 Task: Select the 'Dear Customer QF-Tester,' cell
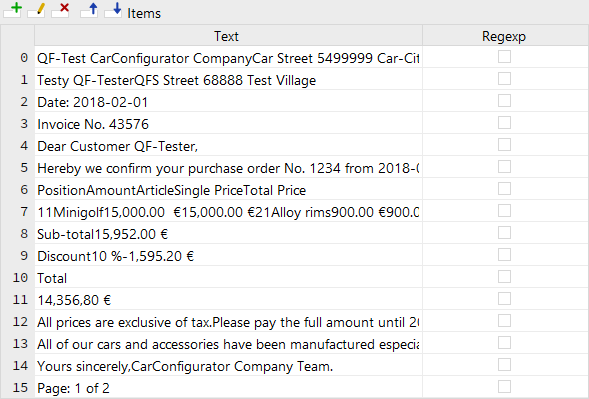point(228,146)
